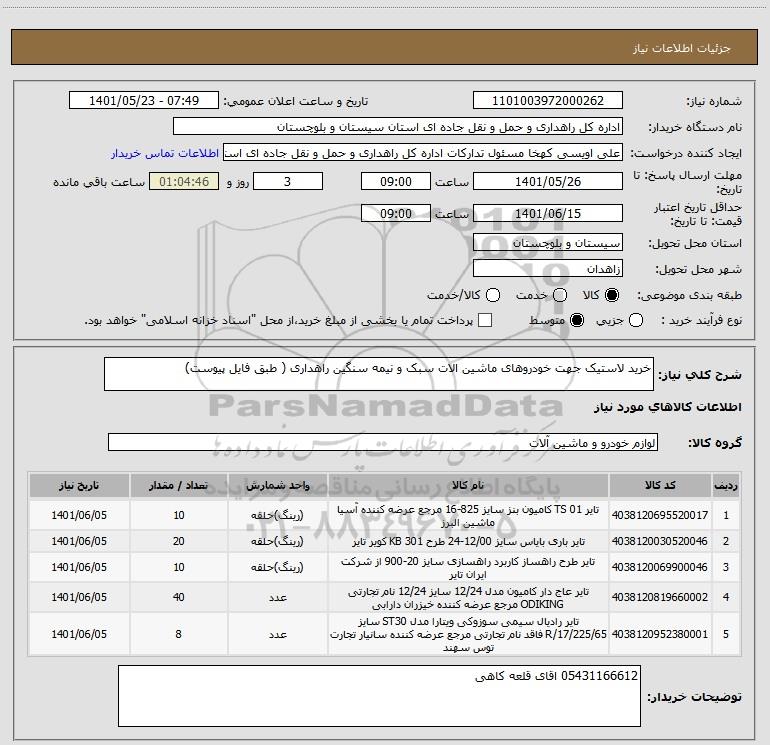Click the کد کالا column header
This screenshot has height=745, width=770.
[660, 486]
